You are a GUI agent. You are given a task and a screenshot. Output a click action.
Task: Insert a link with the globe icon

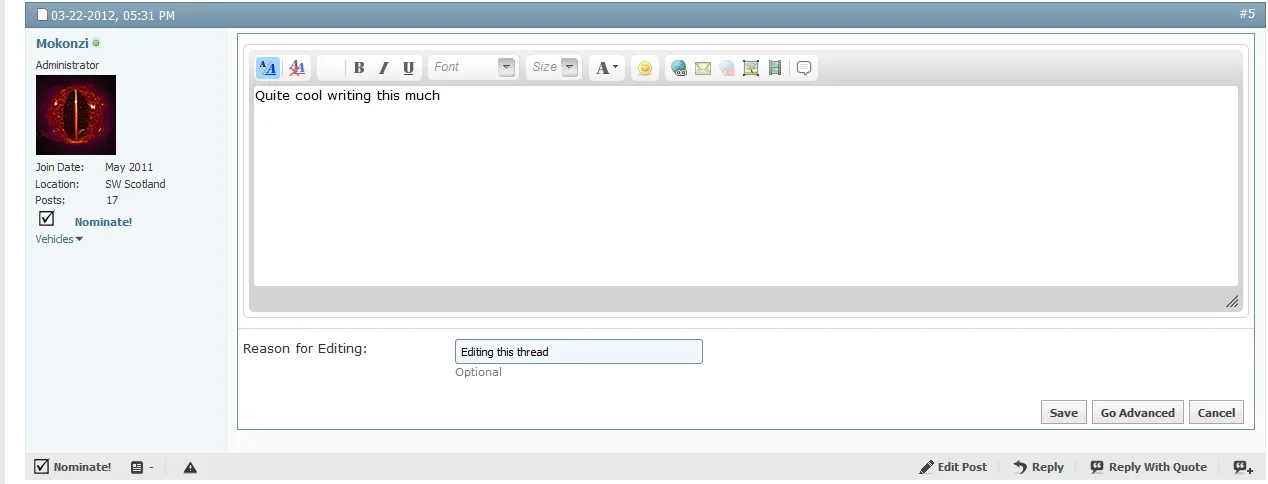coord(679,68)
